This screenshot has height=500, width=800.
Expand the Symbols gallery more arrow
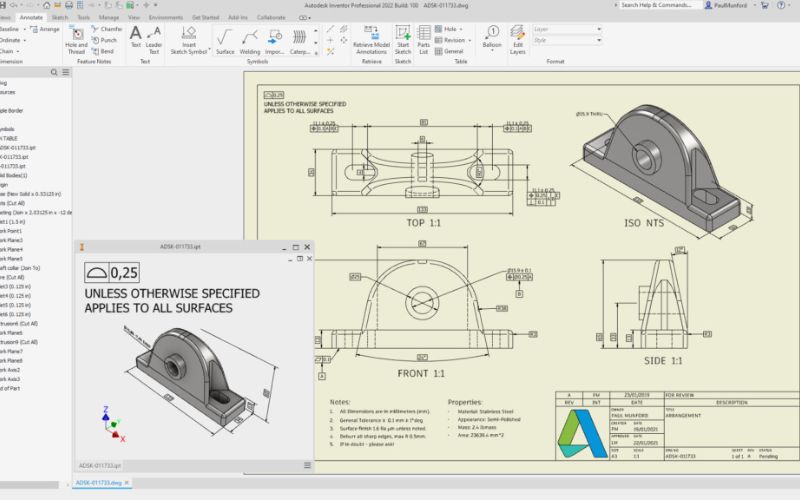tap(316, 52)
